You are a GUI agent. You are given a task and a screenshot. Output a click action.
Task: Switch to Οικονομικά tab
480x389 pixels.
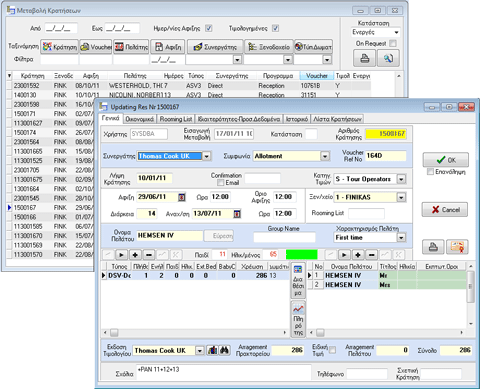(x=140, y=119)
